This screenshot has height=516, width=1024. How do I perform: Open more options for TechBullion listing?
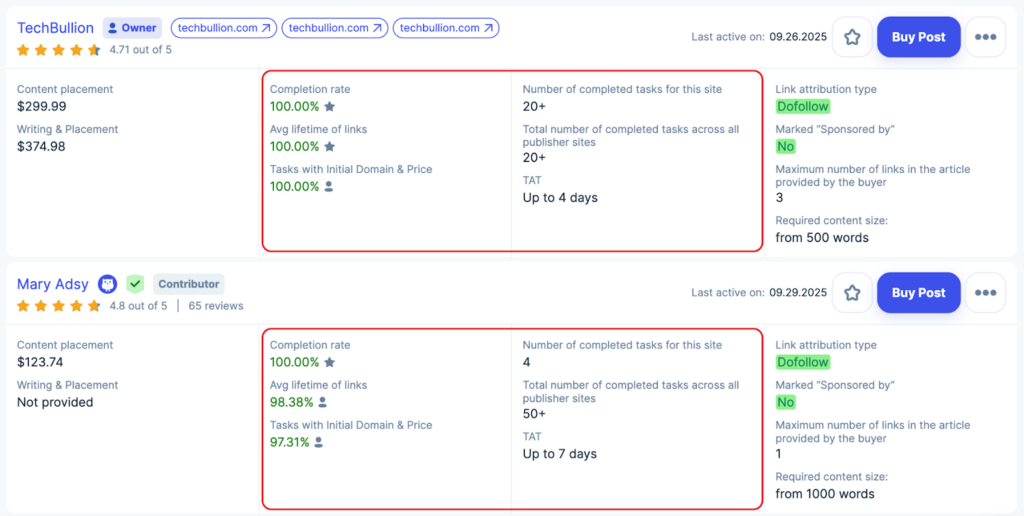pyautogui.click(x=985, y=37)
